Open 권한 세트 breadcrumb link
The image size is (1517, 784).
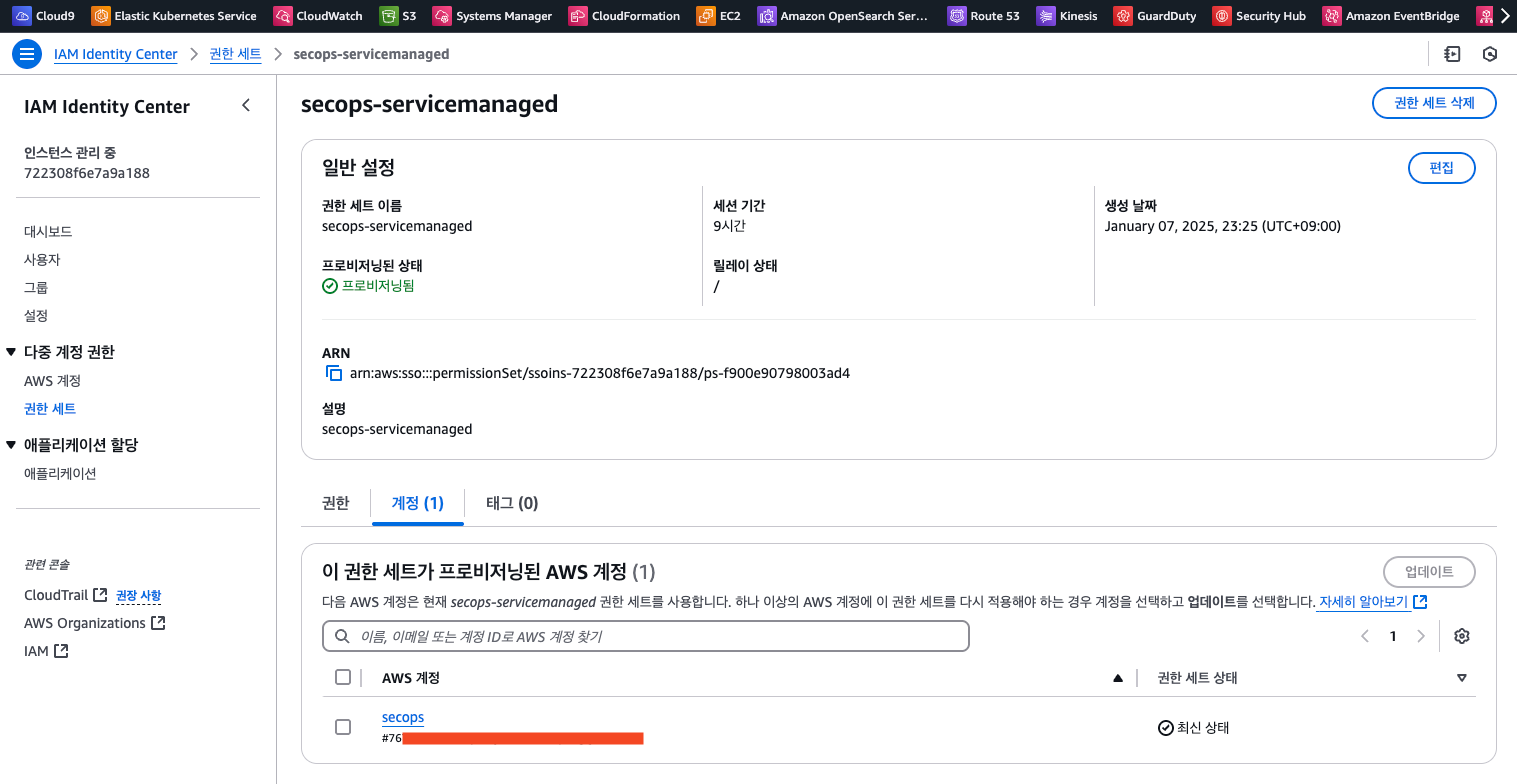click(235, 54)
